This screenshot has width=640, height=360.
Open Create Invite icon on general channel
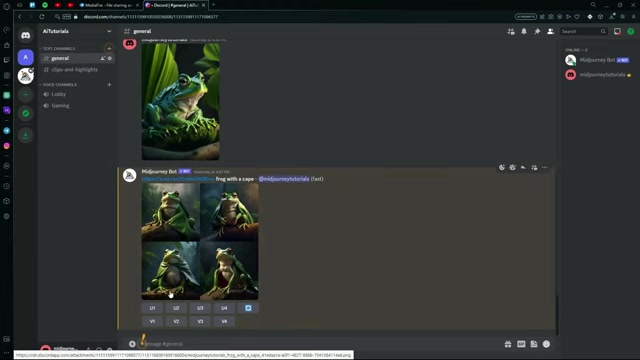tap(103, 58)
